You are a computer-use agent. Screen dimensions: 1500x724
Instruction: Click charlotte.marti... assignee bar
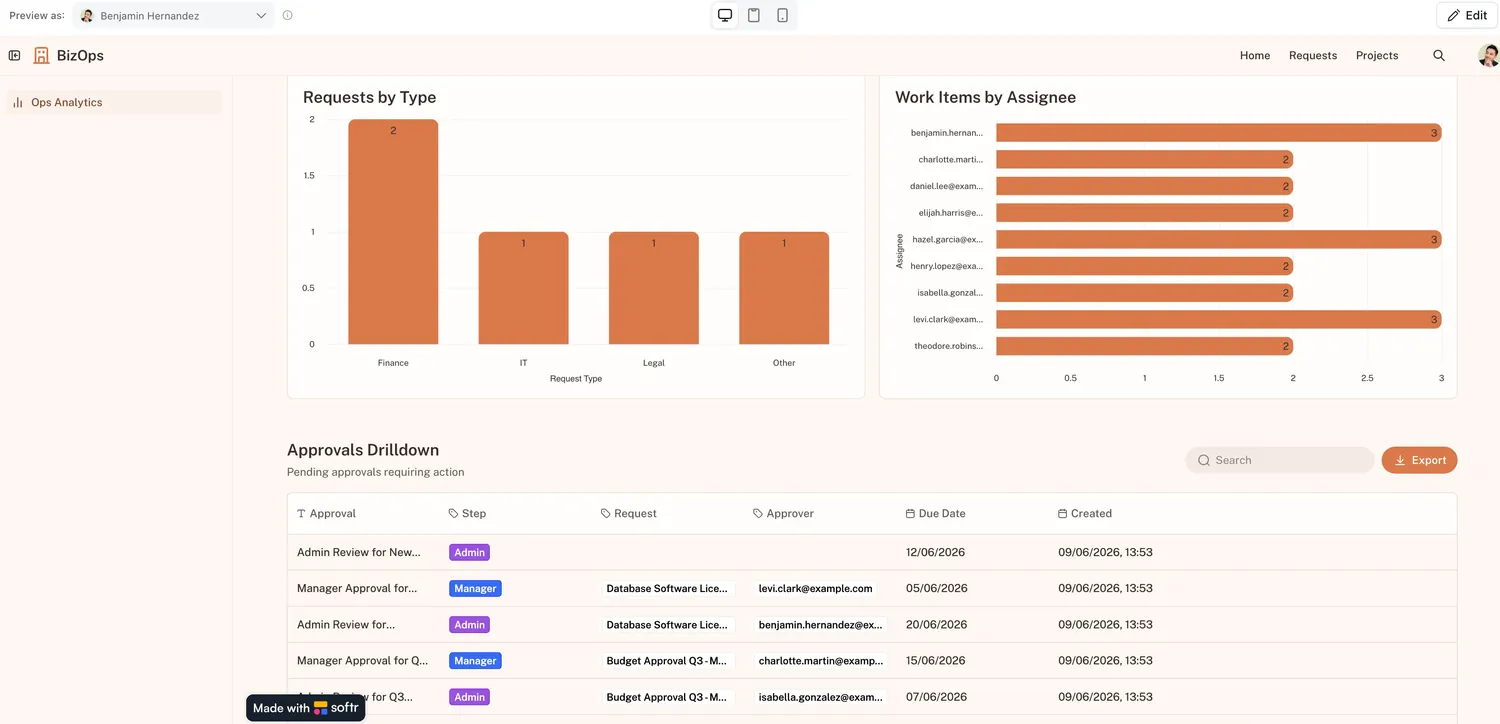point(1144,159)
